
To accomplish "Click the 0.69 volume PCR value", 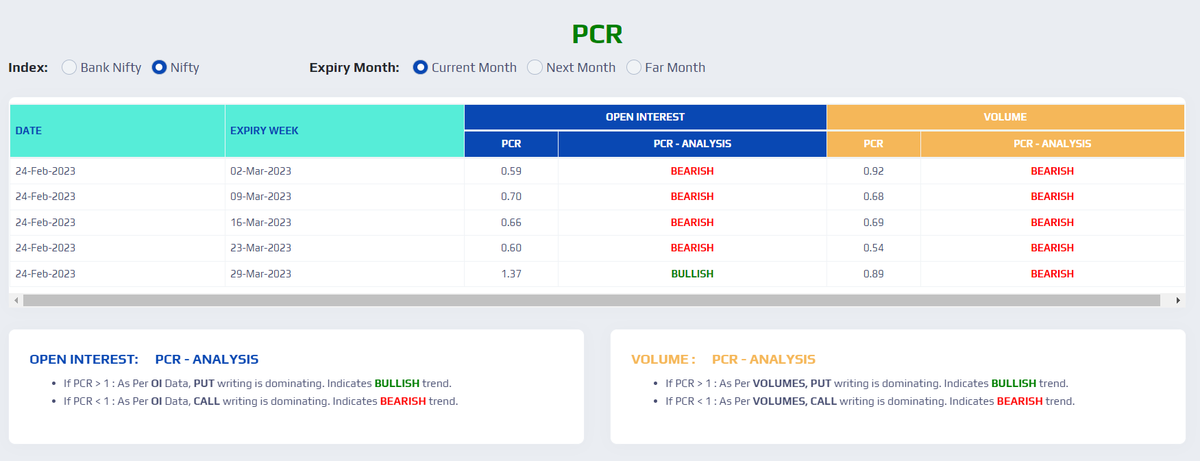I will [873, 222].
